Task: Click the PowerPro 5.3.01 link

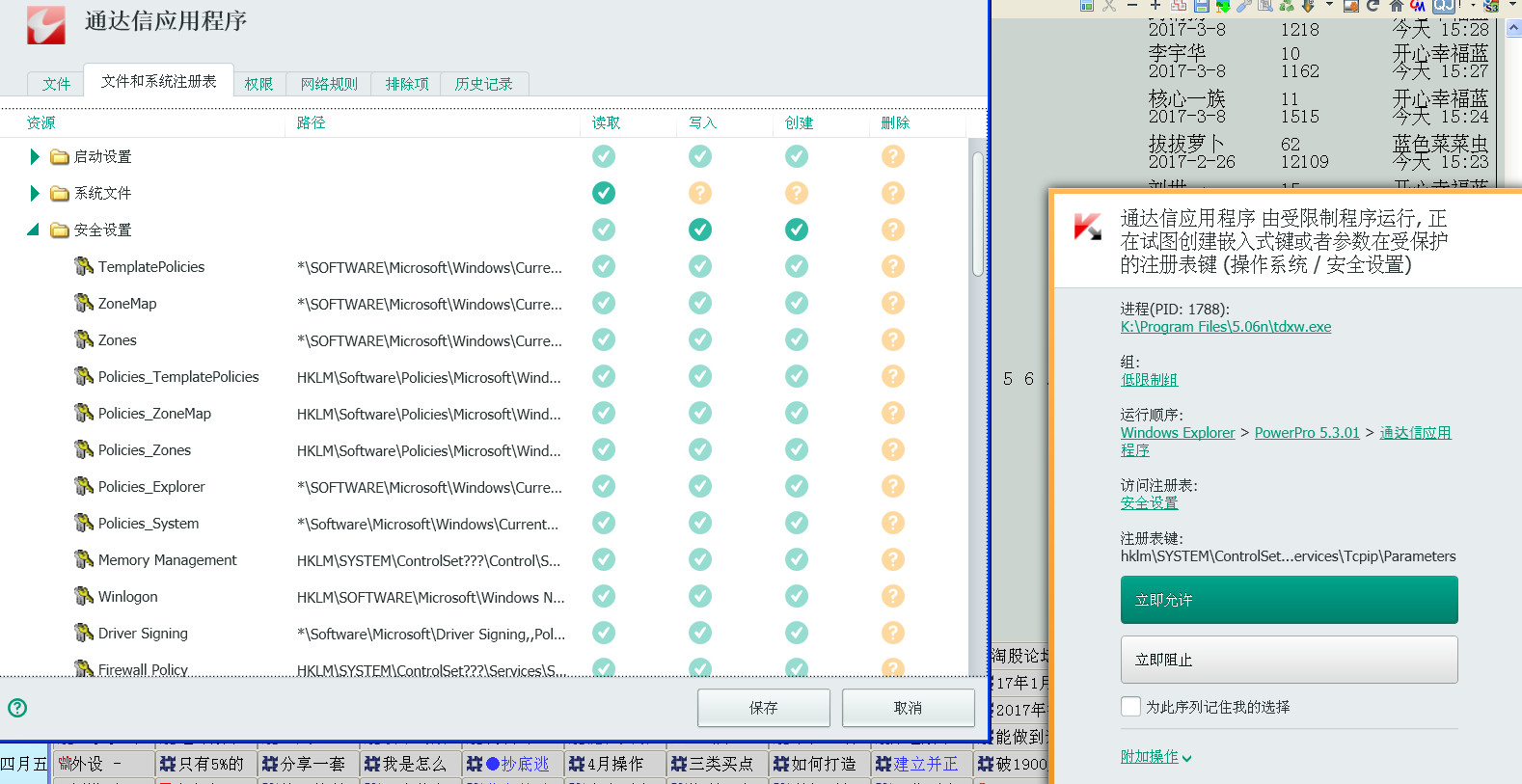Action: 1307,433
